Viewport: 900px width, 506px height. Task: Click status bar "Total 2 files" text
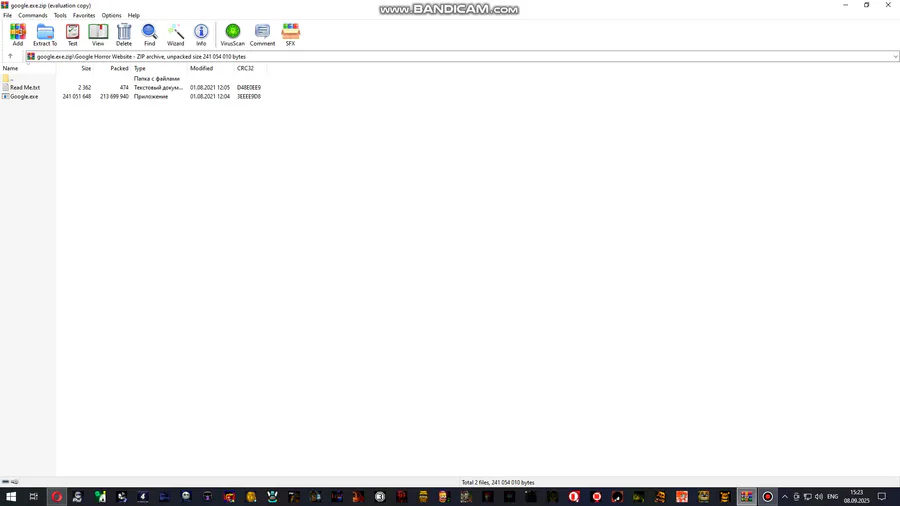click(498, 482)
